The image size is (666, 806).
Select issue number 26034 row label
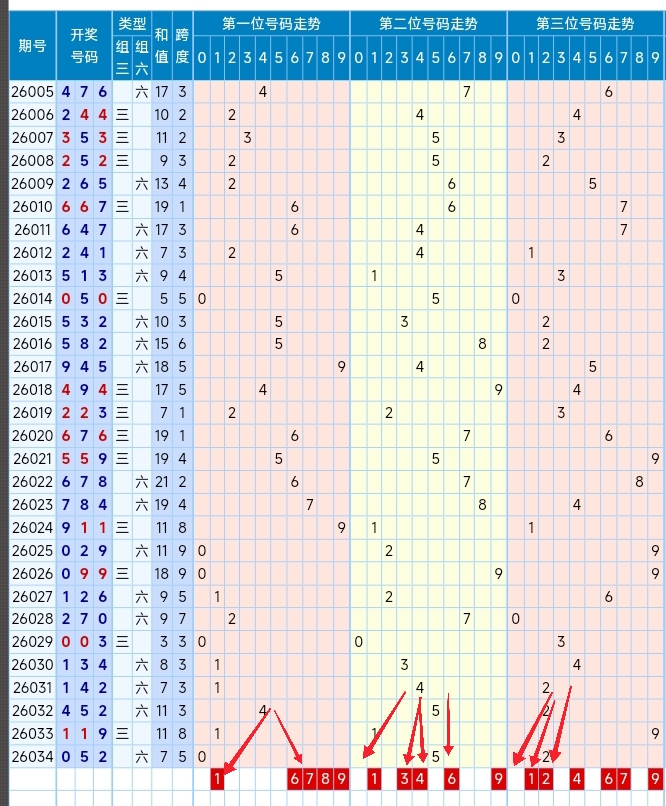[32, 756]
